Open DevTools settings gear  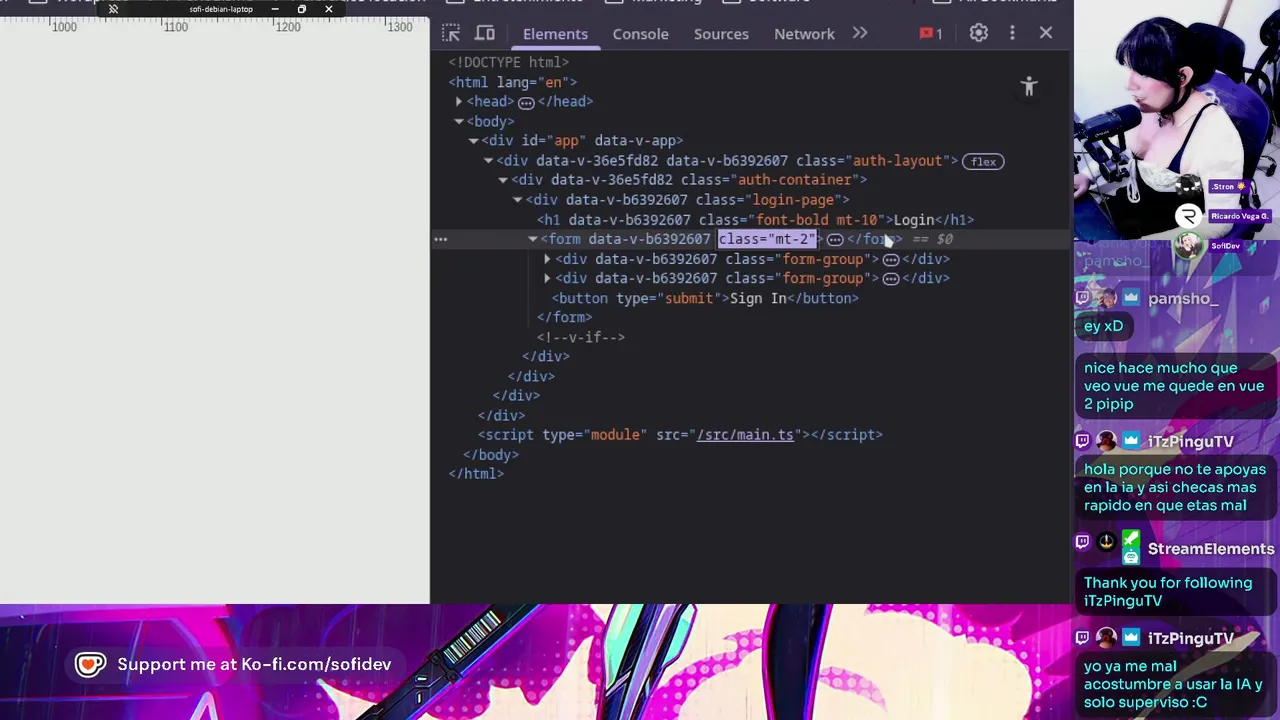click(x=979, y=34)
